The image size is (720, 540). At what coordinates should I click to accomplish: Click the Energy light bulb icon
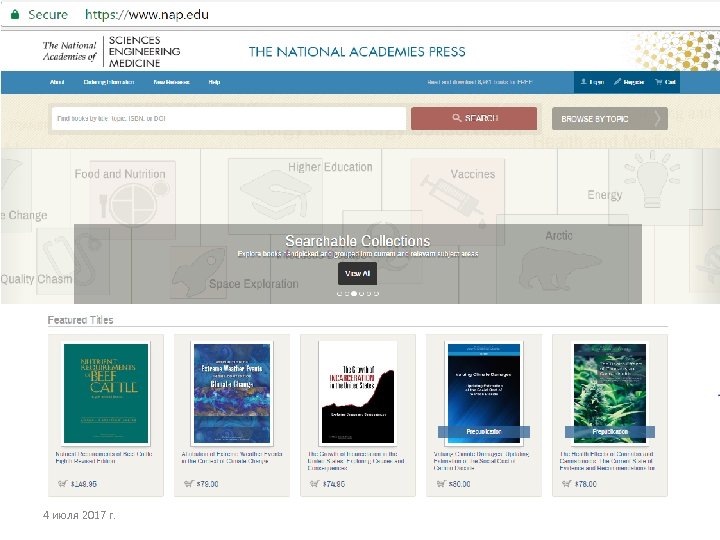pos(652,179)
